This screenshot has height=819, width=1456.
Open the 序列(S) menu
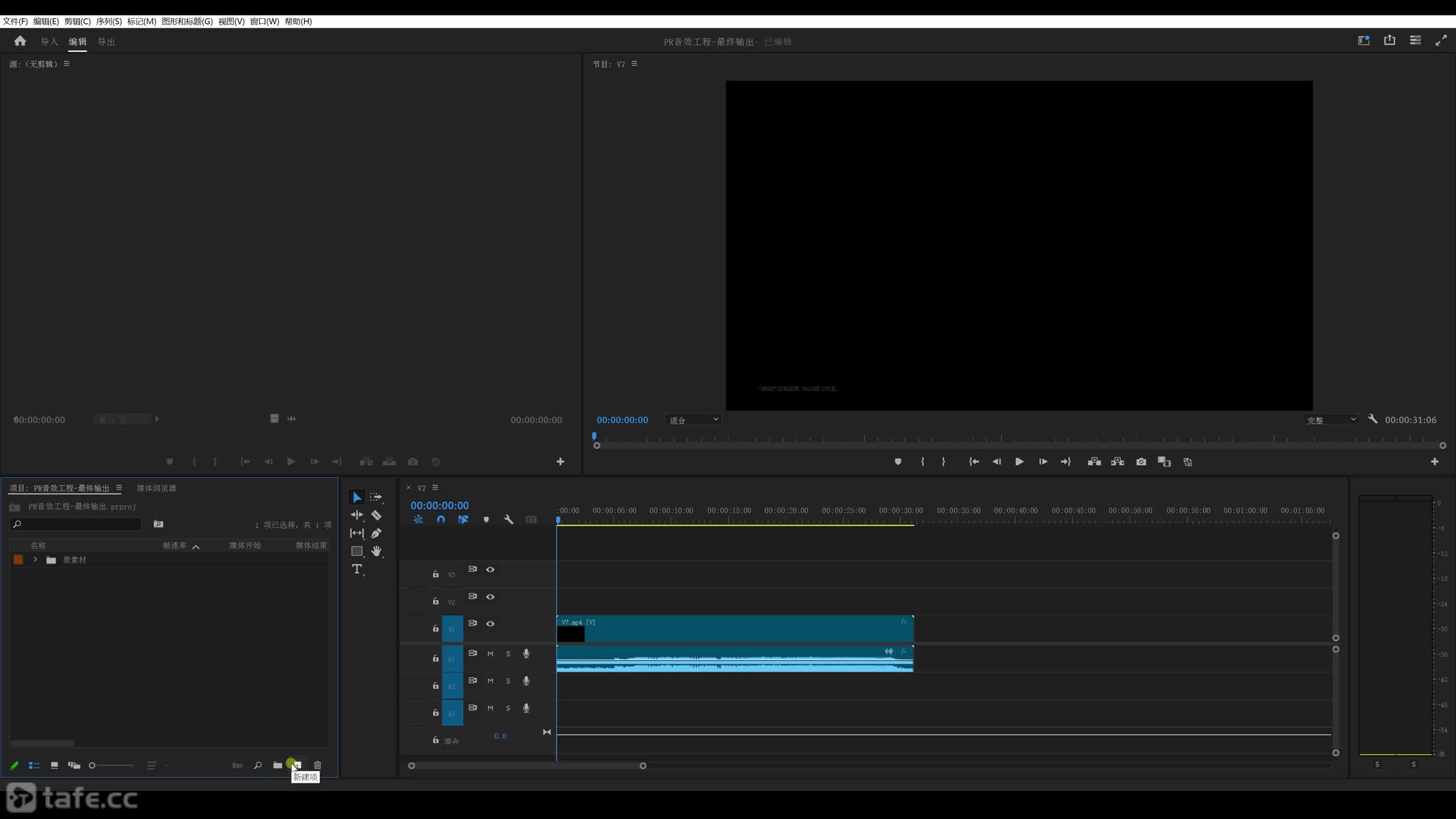pos(109,21)
